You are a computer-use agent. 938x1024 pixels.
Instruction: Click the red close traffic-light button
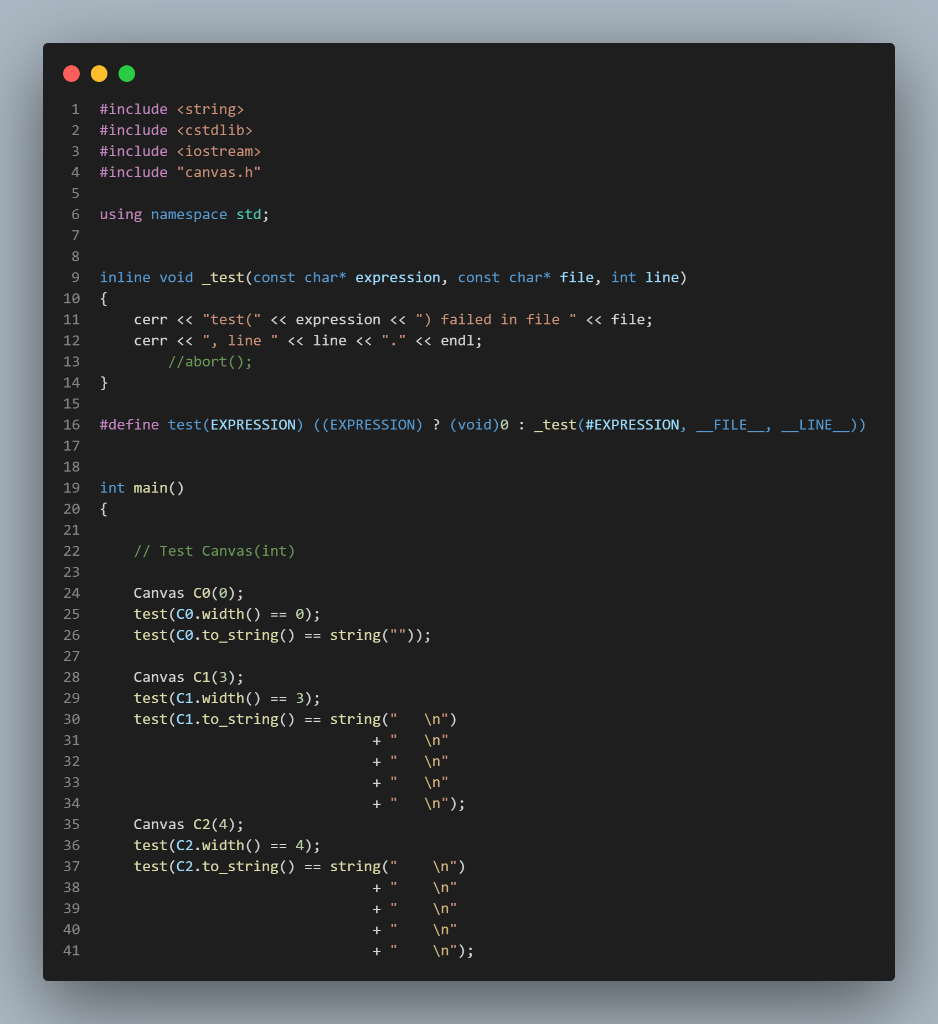(71, 73)
